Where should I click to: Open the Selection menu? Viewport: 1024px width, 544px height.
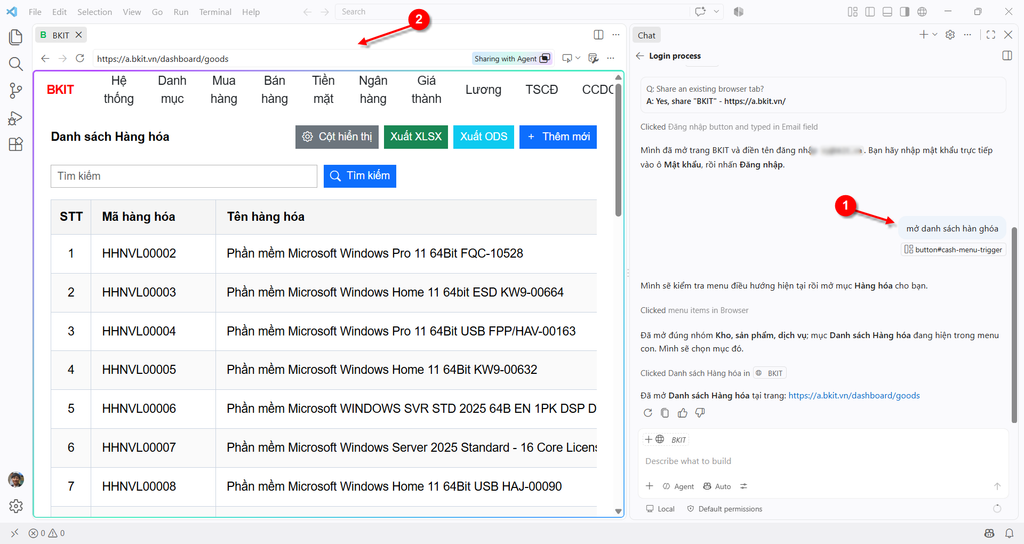[x=95, y=12]
